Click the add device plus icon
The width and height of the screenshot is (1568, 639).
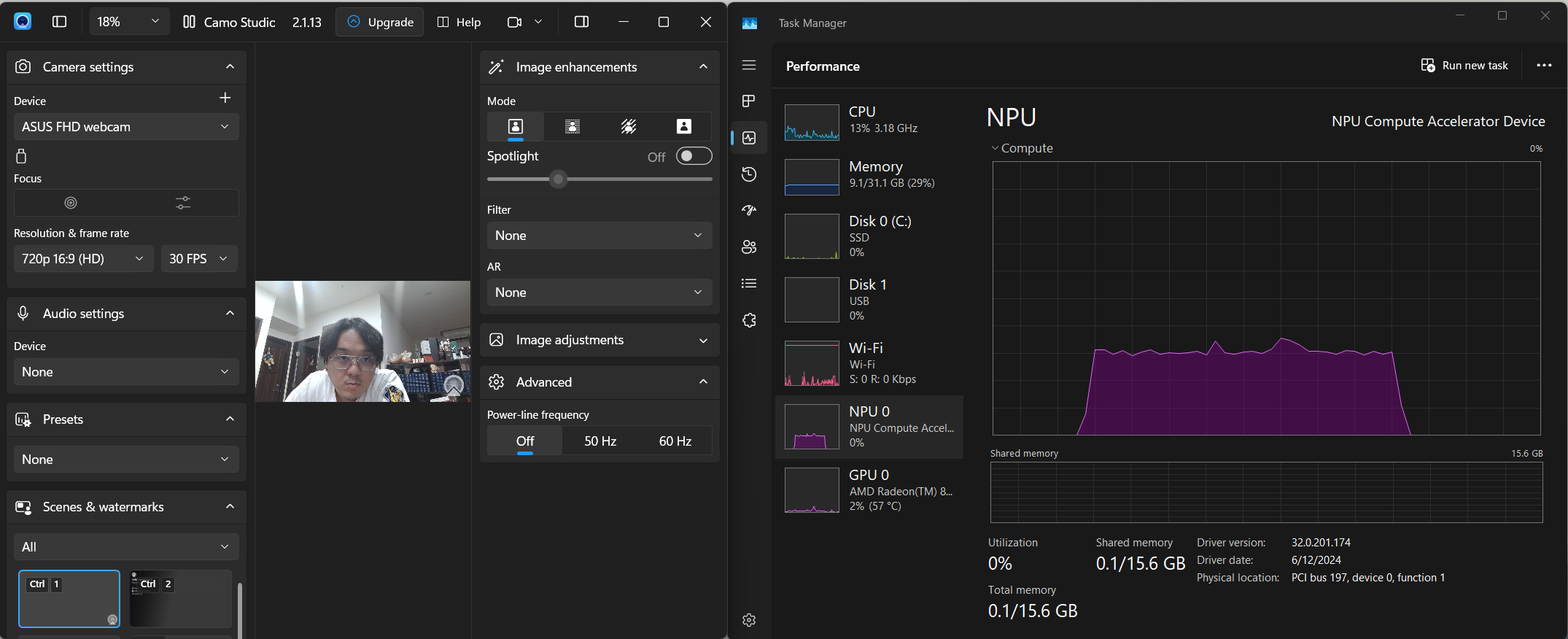pos(225,98)
